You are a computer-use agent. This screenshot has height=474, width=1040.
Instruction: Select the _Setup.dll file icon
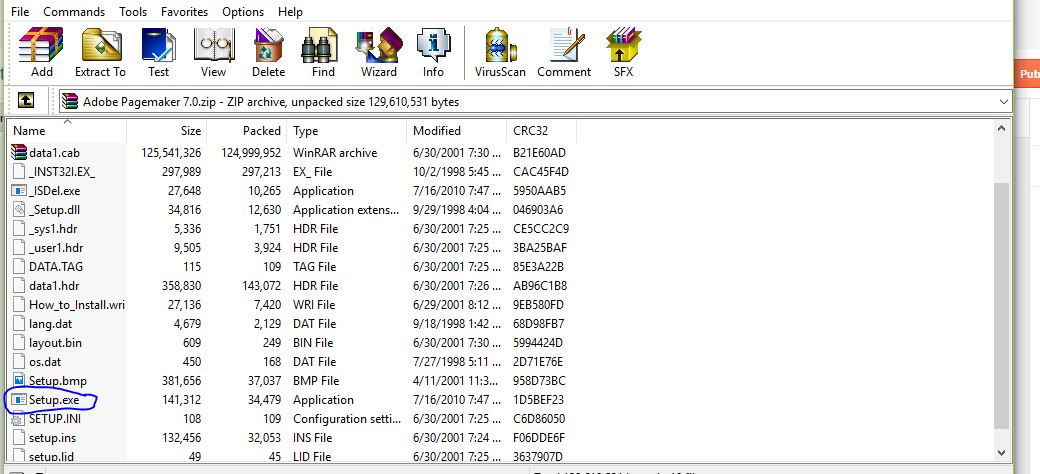click(19, 209)
